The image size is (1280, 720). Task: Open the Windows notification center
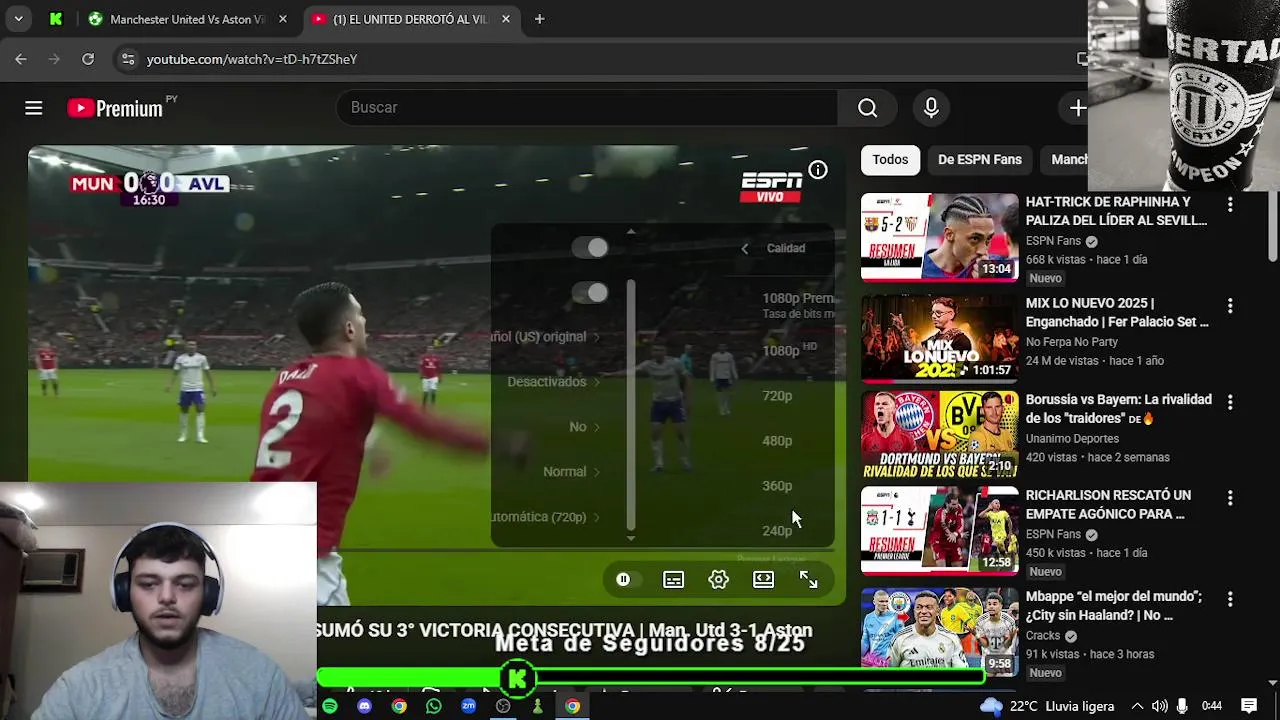(x=1248, y=706)
